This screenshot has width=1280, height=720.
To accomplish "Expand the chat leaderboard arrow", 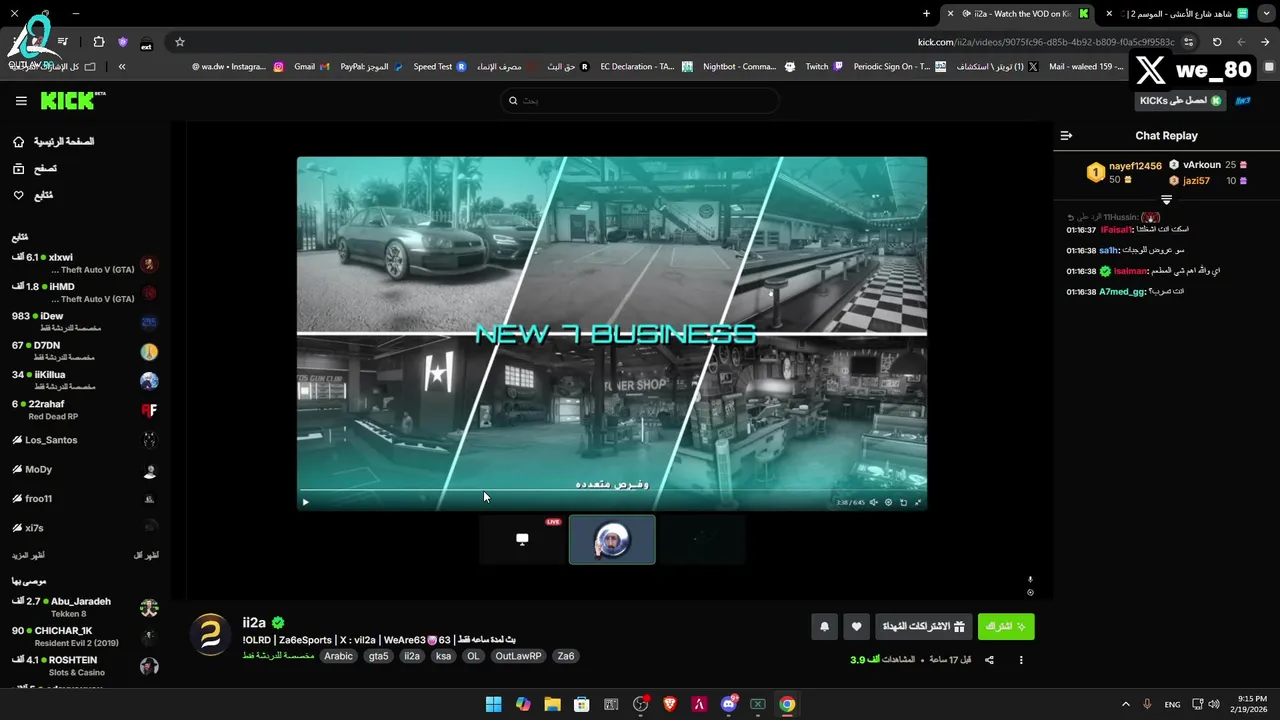I will 1166,200.
